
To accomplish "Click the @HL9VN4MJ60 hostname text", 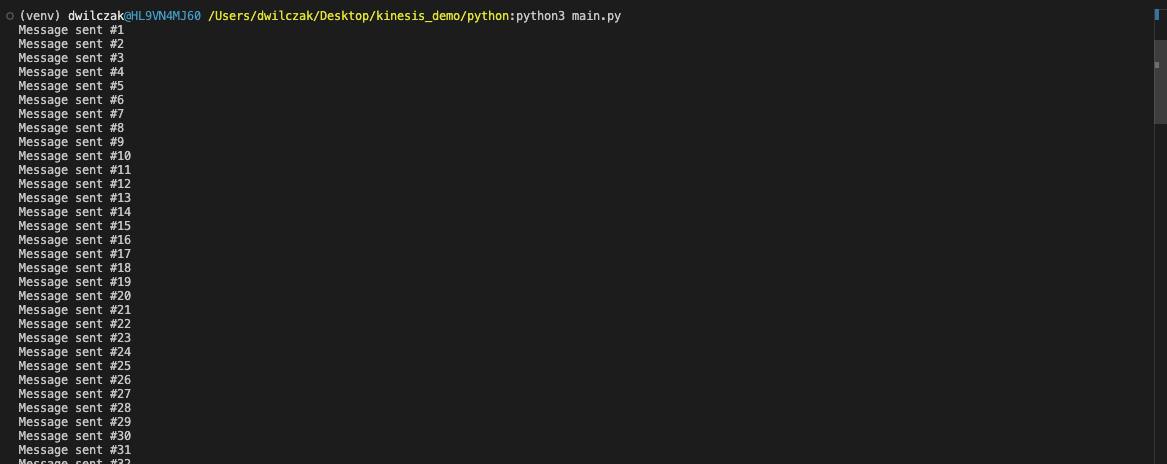I will point(162,16).
